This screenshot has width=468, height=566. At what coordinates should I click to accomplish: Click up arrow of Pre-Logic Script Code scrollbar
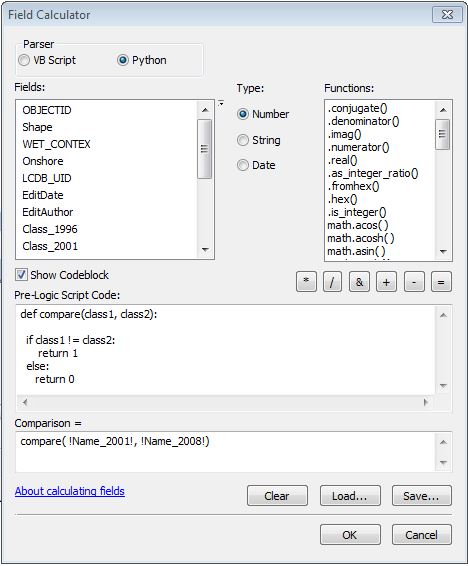443,315
